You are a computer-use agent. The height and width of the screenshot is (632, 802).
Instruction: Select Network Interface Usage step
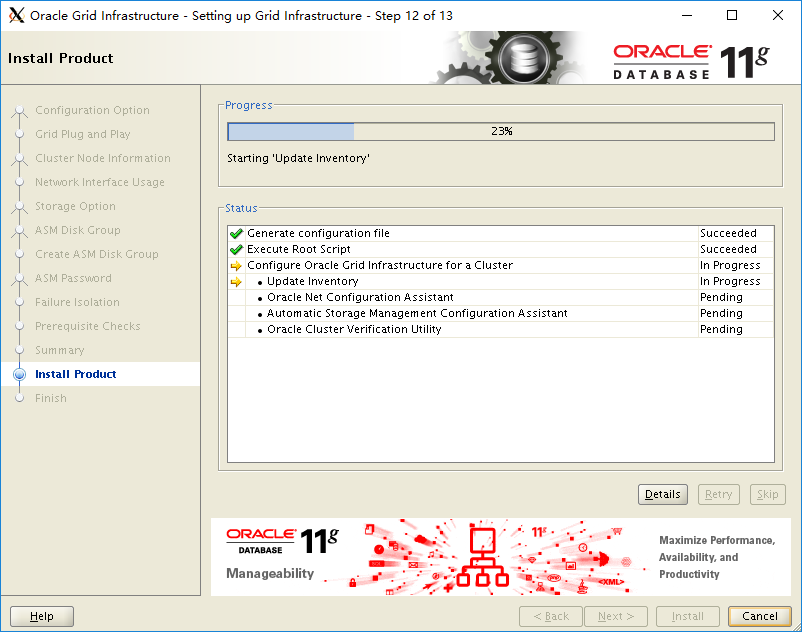coord(100,182)
